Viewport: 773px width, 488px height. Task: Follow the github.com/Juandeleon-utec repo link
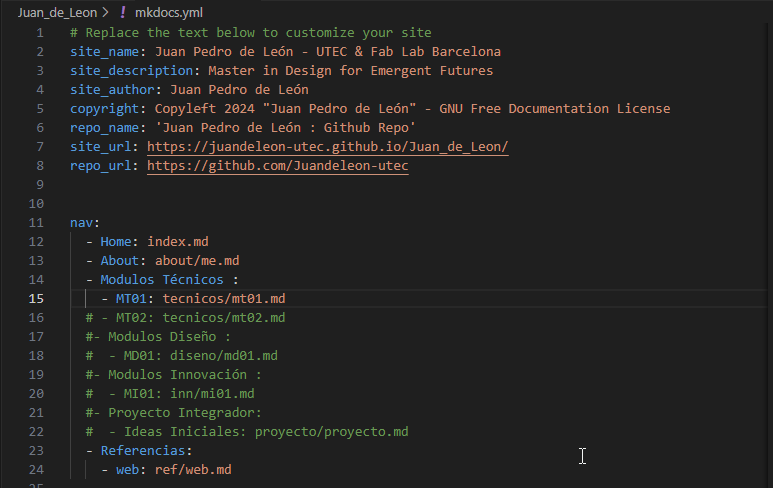(x=277, y=165)
